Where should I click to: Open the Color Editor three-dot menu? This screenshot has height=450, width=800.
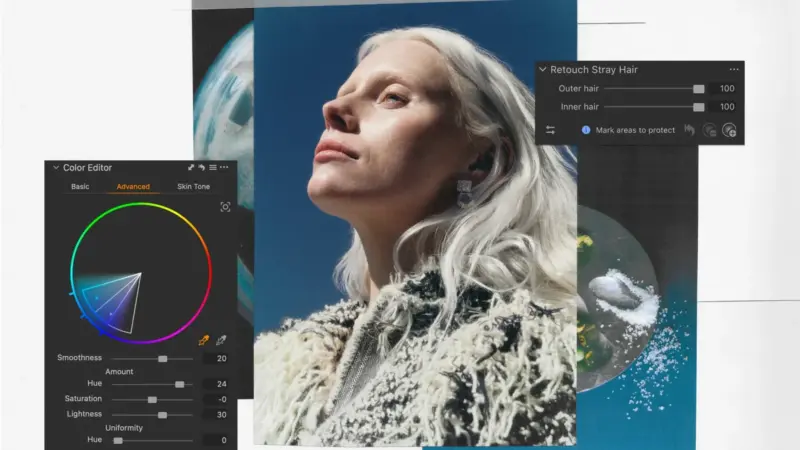point(224,167)
